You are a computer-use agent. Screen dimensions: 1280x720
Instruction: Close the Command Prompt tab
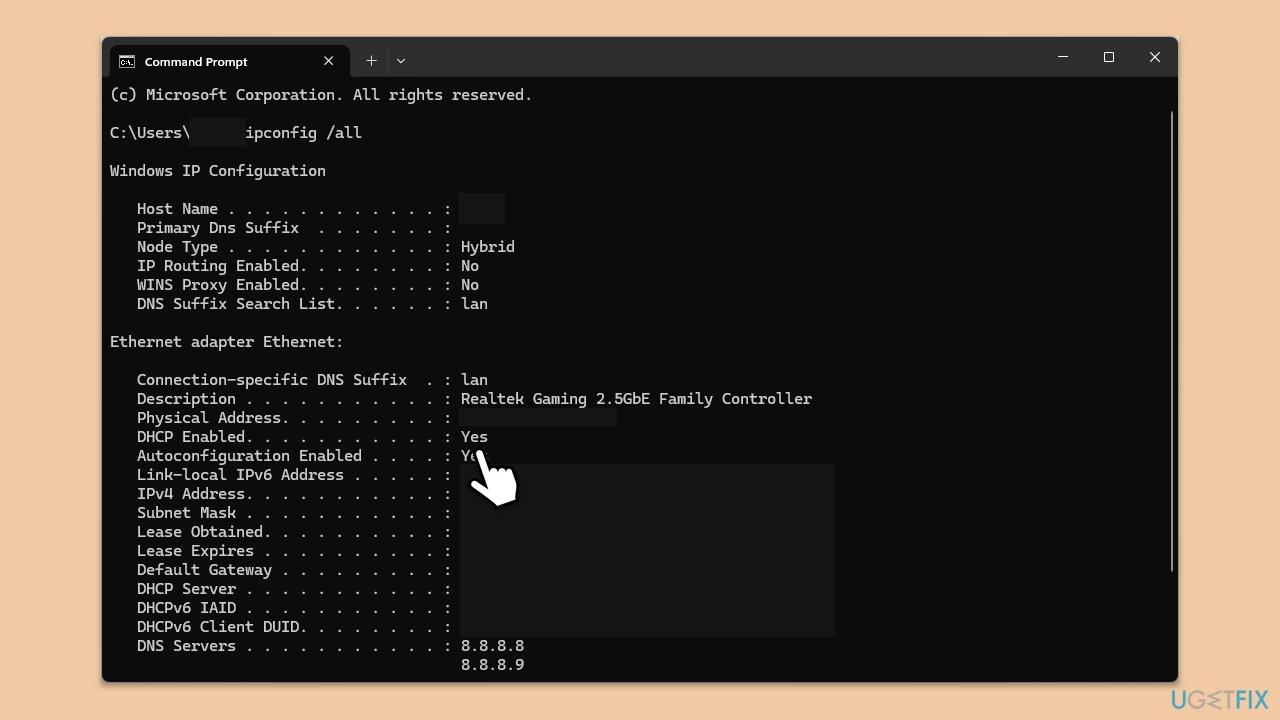pos(329,61)
